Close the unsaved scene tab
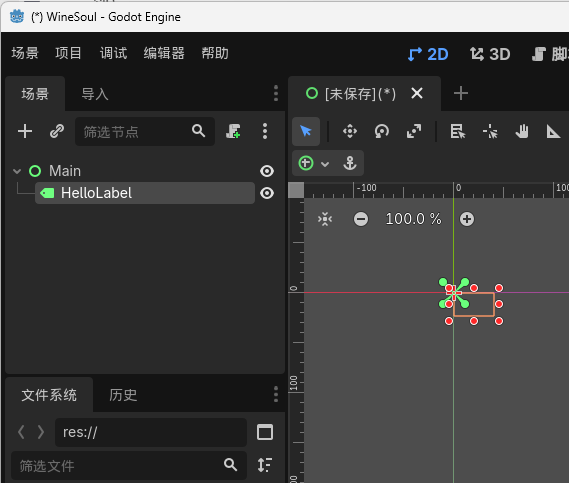The width and height of the screenshot is (569, 483). coord(417,93)
